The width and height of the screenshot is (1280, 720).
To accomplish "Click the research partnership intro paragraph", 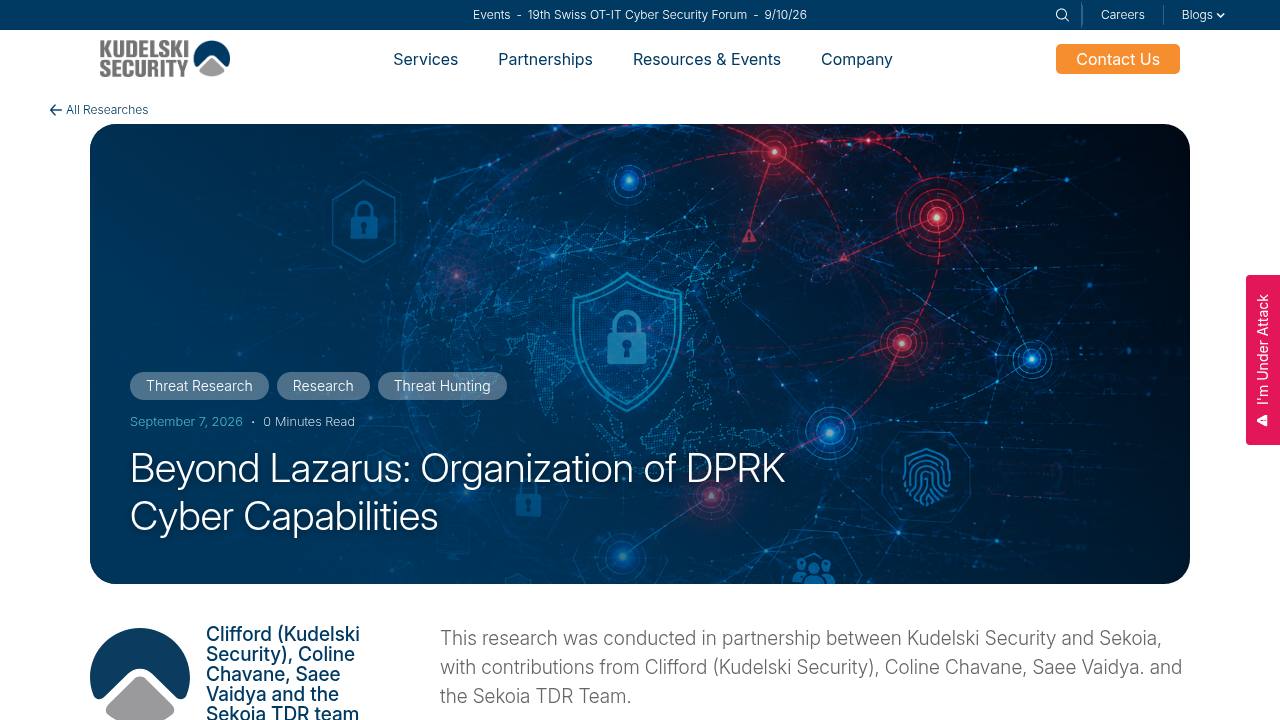I will 811,667.
